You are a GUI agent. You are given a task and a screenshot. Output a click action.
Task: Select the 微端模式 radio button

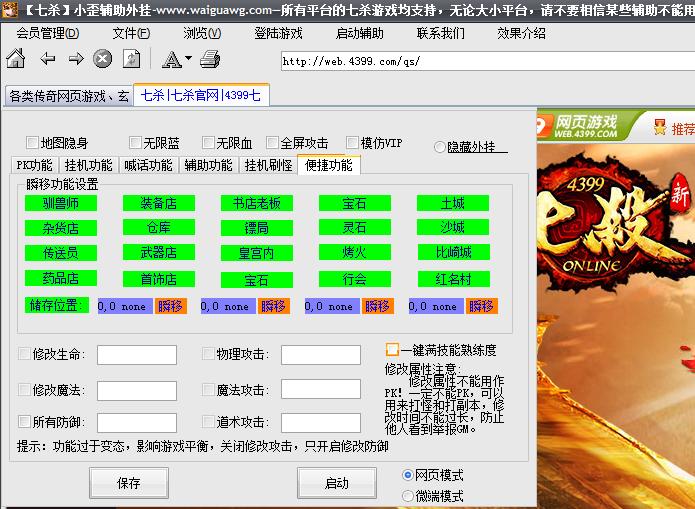click(407, 496)
